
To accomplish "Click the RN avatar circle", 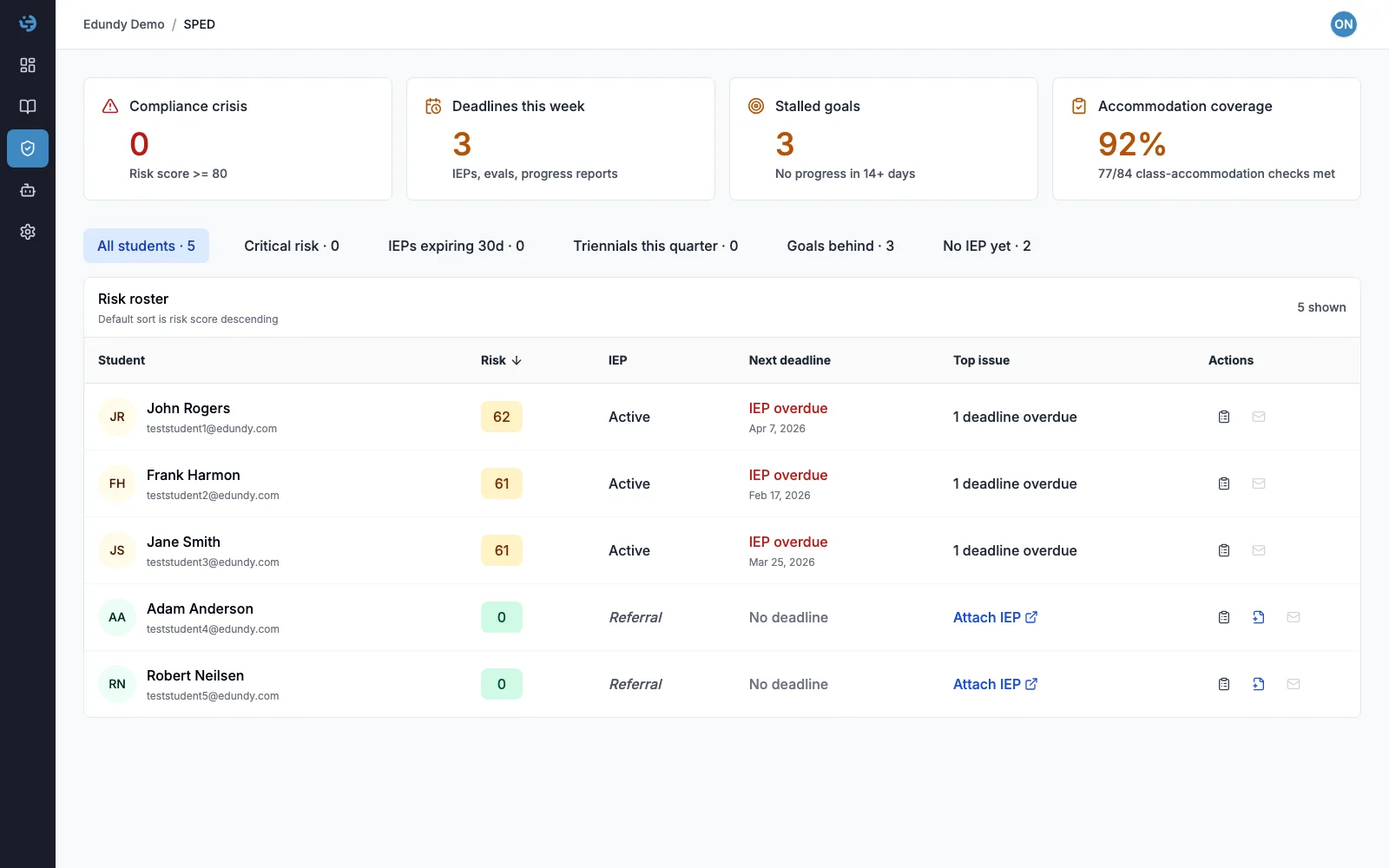I will (x=117, y=684).
